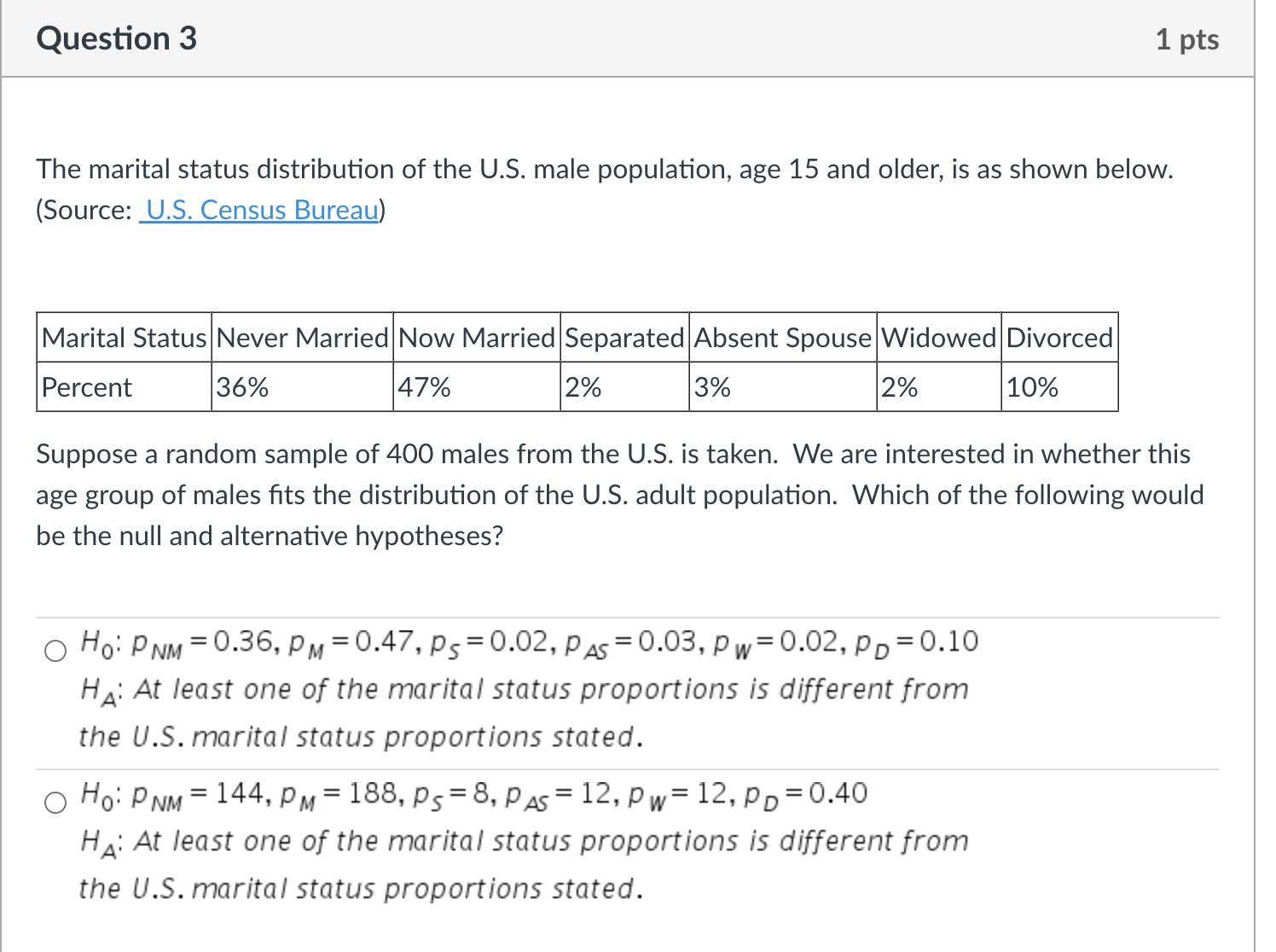
Task: Click the 36% table cell
Action: (242, 387)
